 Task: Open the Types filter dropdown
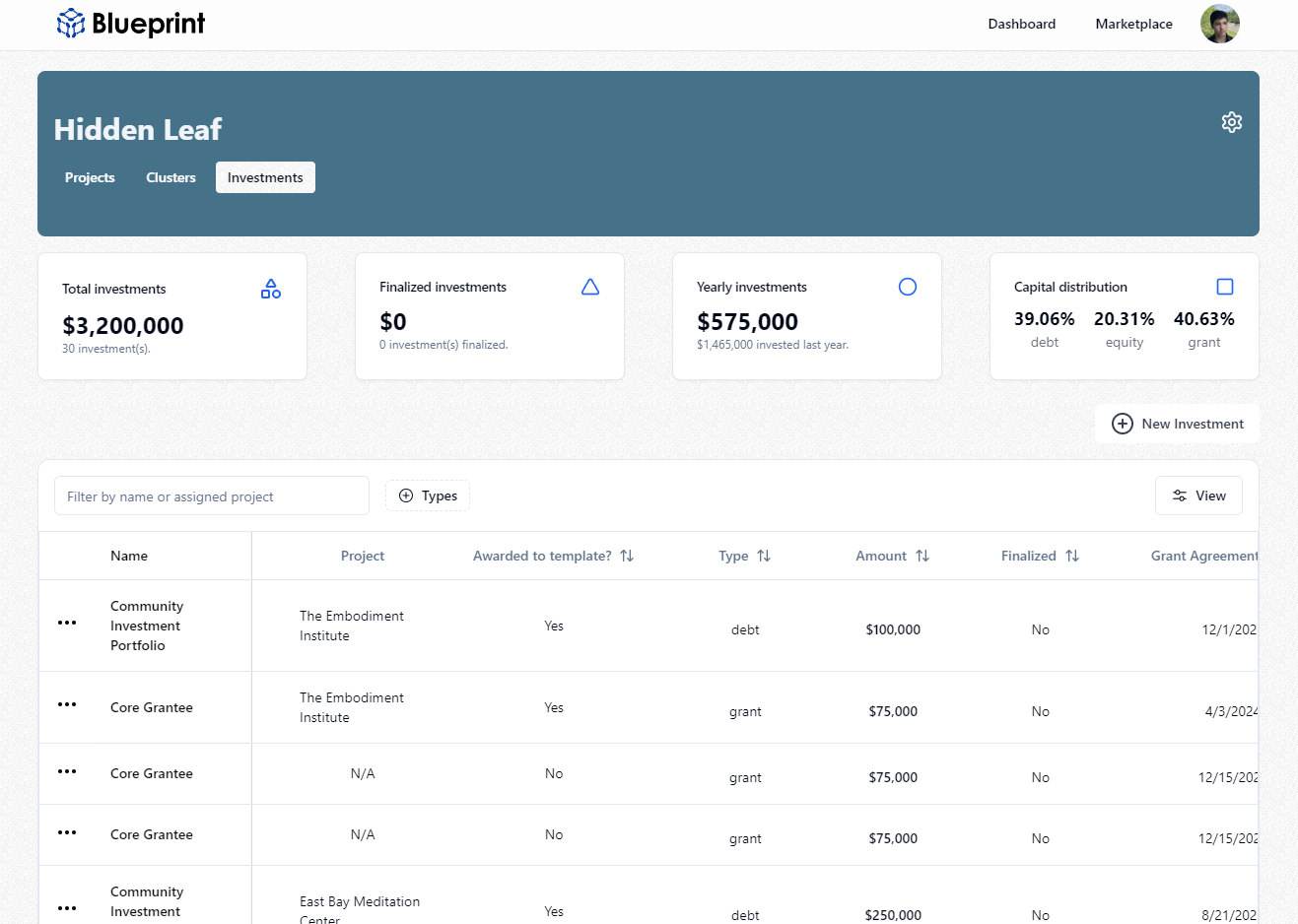(x=428, y=495)
